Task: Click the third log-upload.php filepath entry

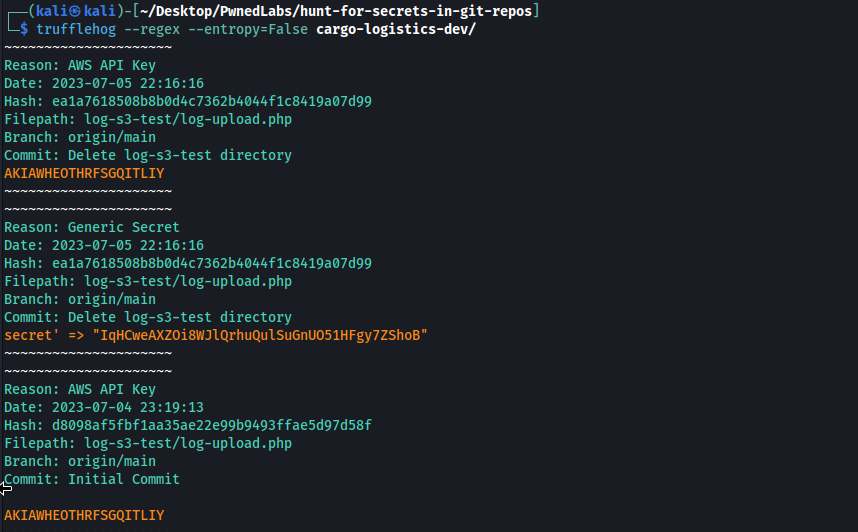Action: coord(188,443)
